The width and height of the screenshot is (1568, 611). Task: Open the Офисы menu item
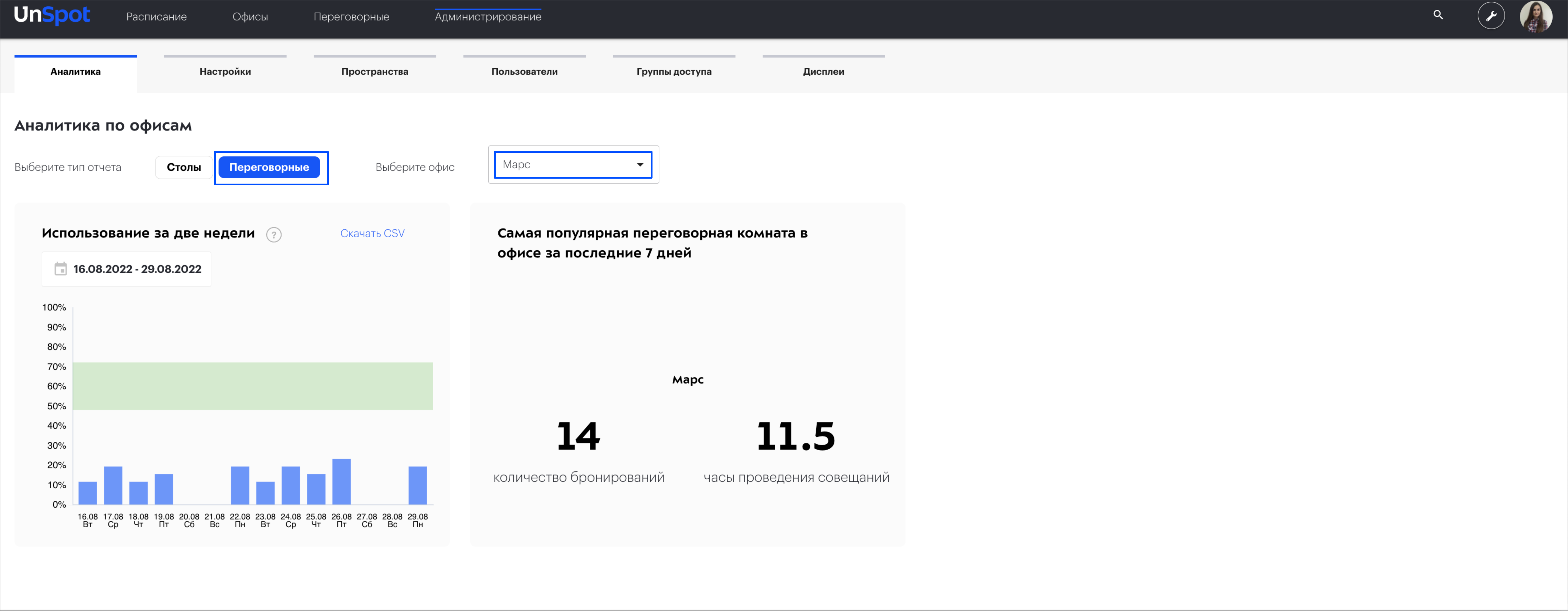click(x=250, y=17)
